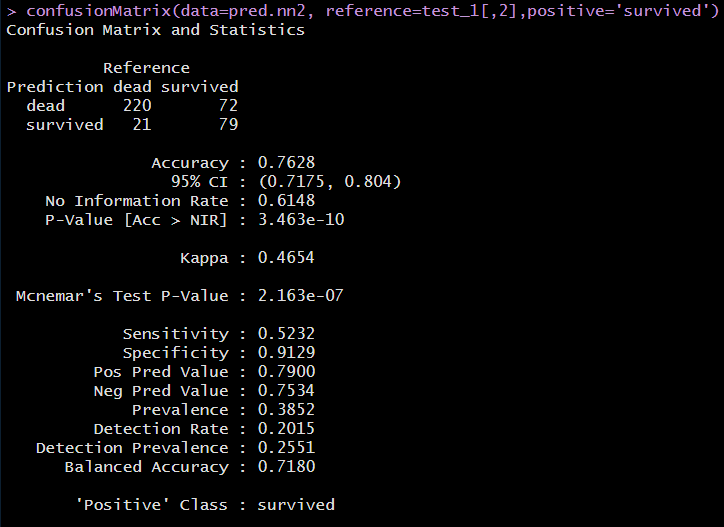Click the Specificity value 0.9129
724x527 pixels.
click(x=286, y=352)
